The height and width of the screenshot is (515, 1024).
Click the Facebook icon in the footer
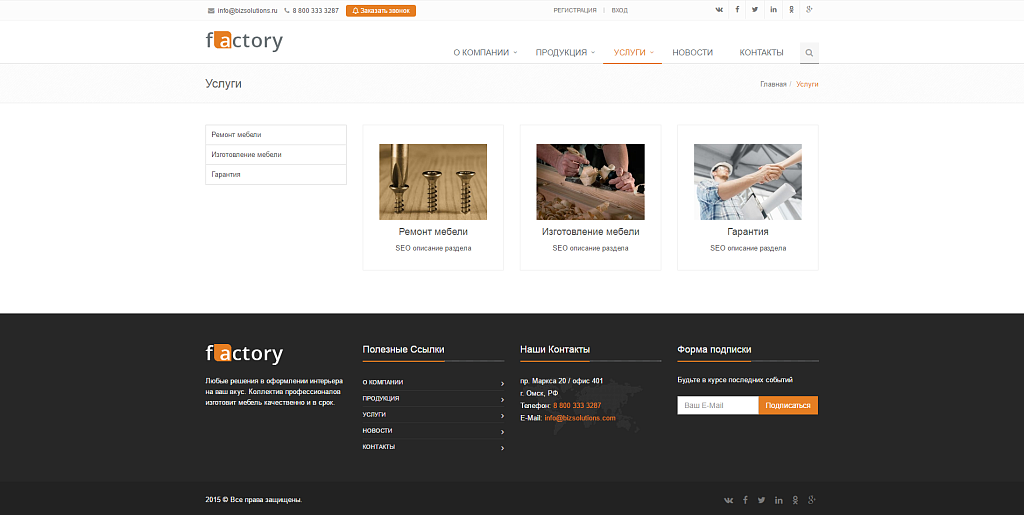(x=745, y=499)
